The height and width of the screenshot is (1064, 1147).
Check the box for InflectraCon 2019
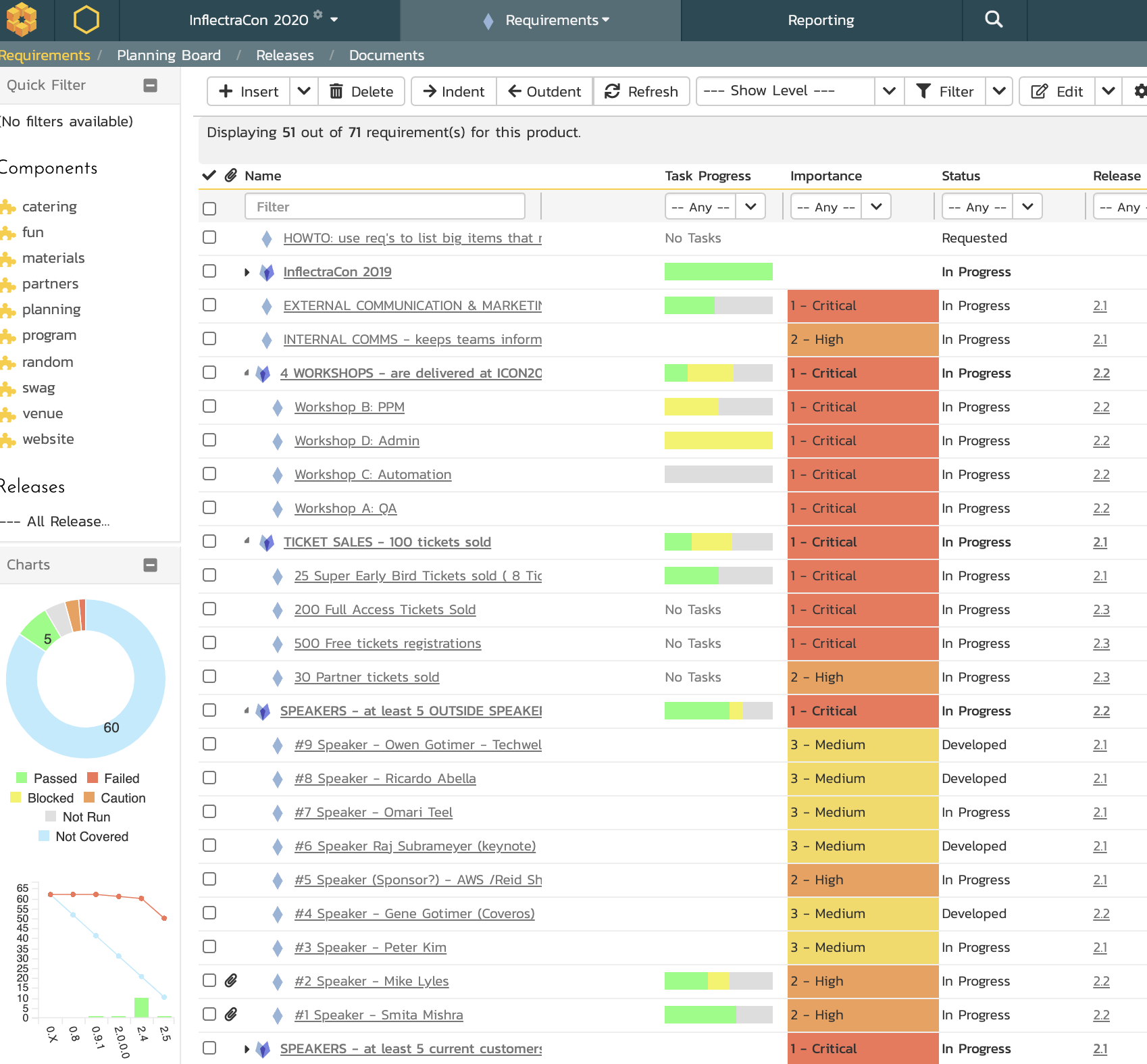[209, 271]
